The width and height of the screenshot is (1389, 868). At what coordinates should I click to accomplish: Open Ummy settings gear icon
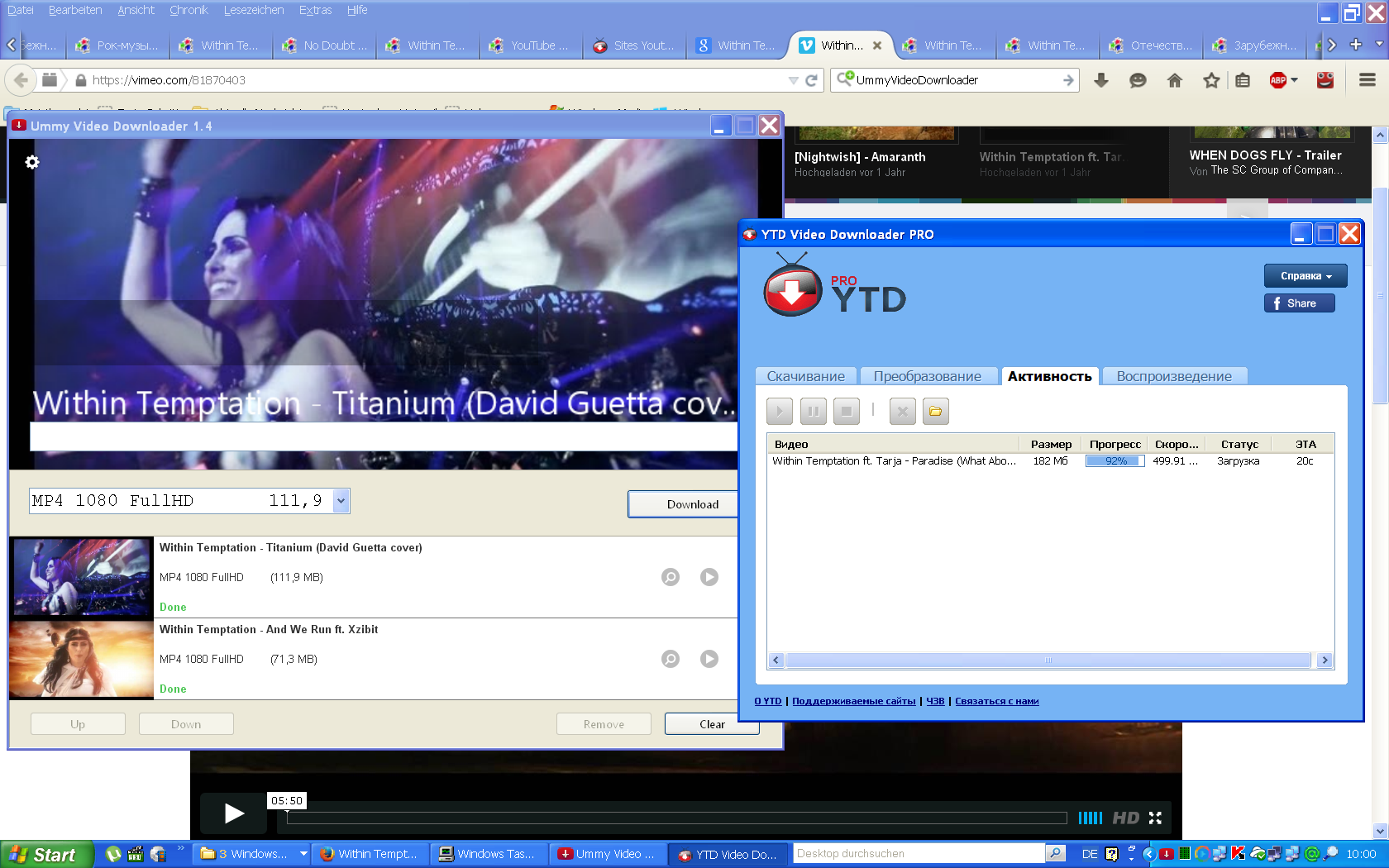tap(32, 162)
